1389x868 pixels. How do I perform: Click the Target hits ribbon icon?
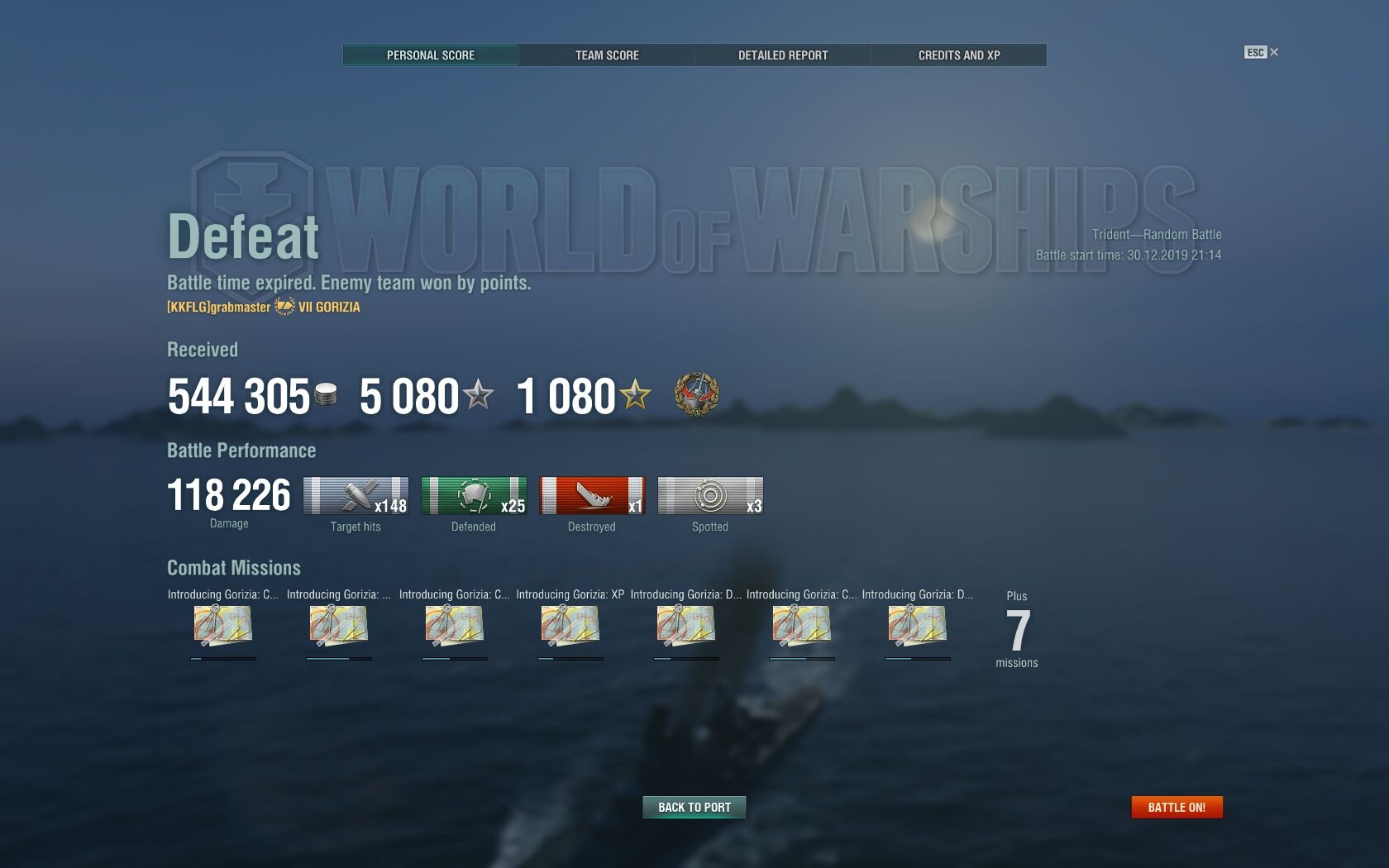click(356, 496)
